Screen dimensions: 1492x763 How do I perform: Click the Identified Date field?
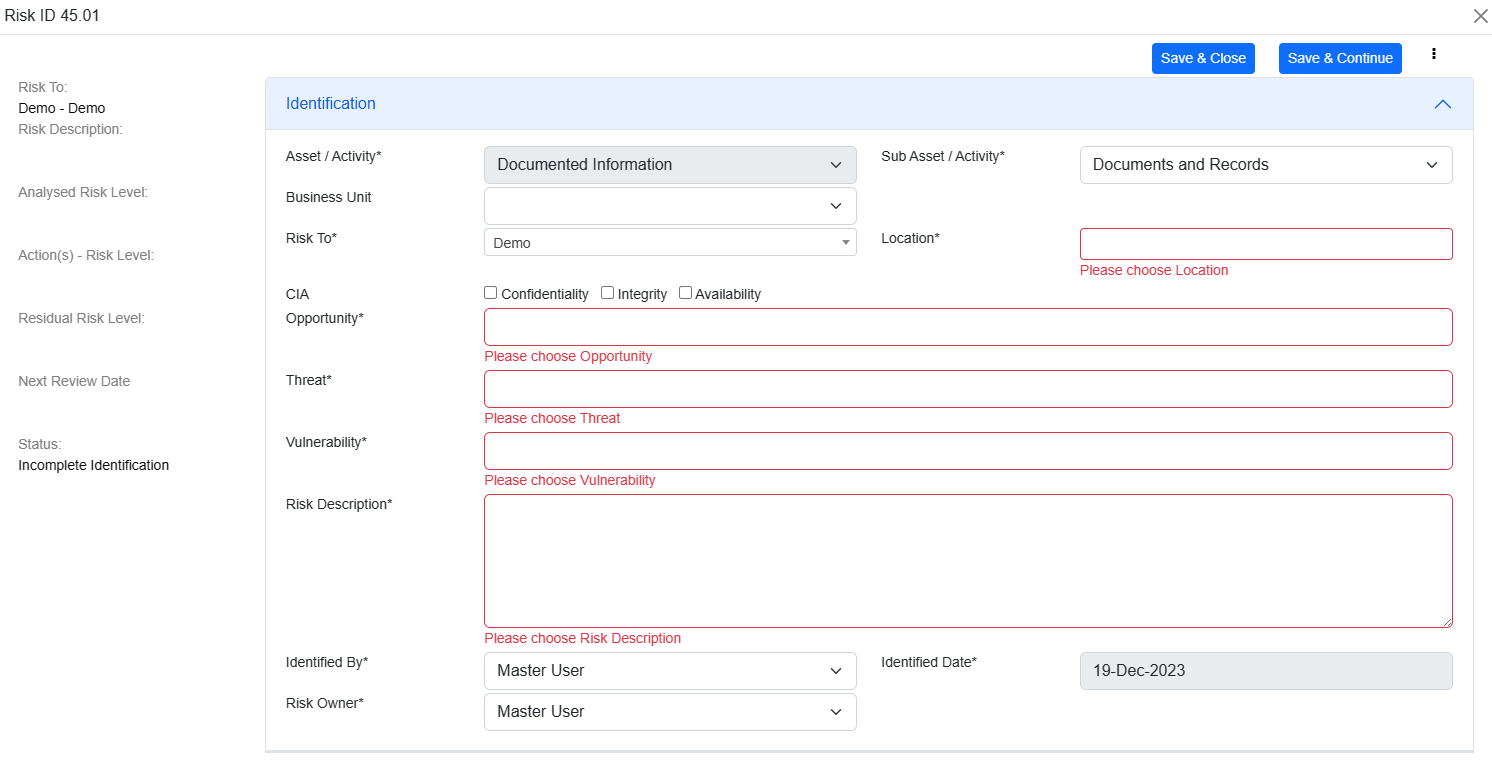tap(1265, 671)
